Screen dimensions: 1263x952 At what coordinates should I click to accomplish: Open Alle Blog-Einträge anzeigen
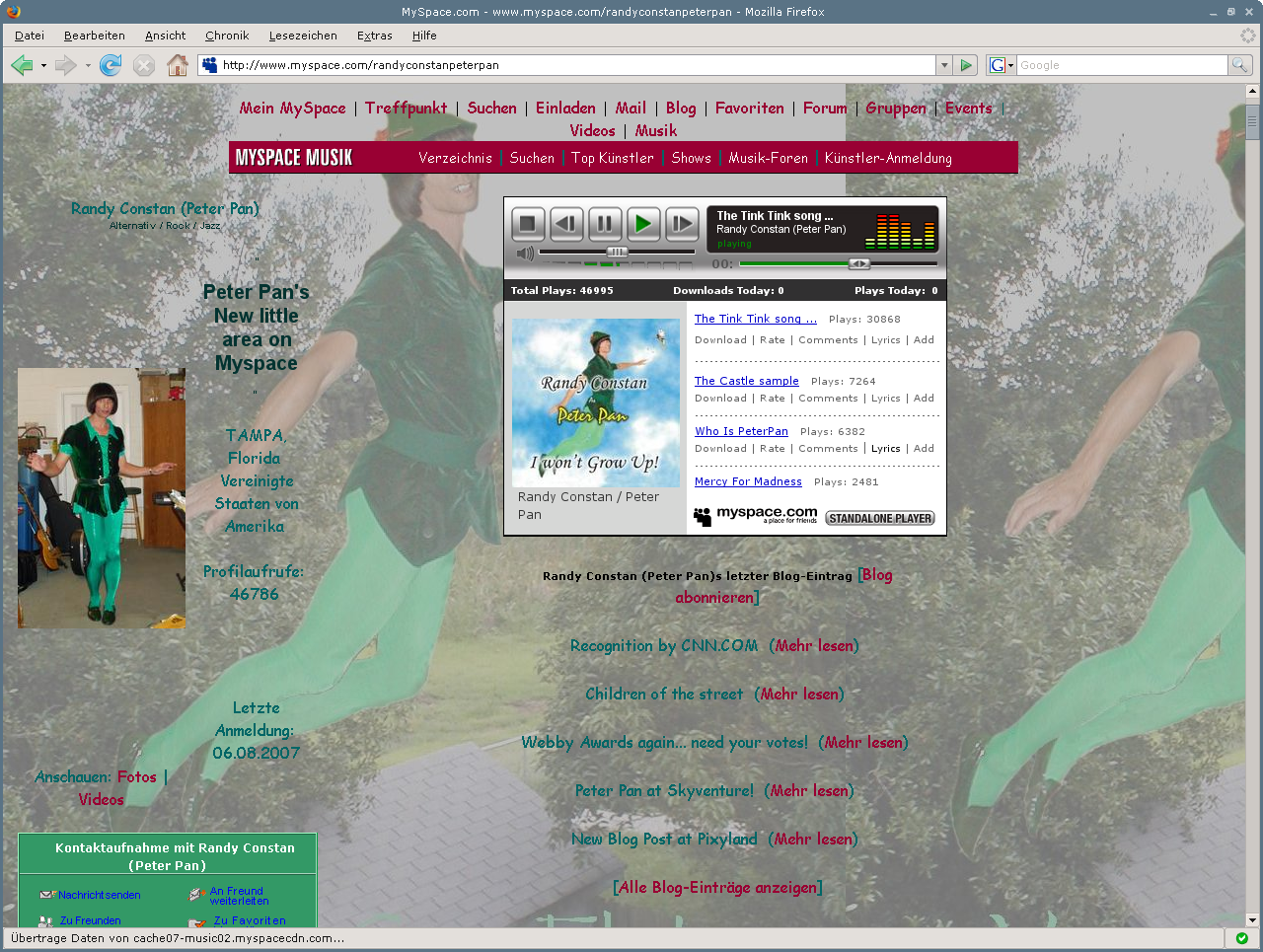click(717, 887)
